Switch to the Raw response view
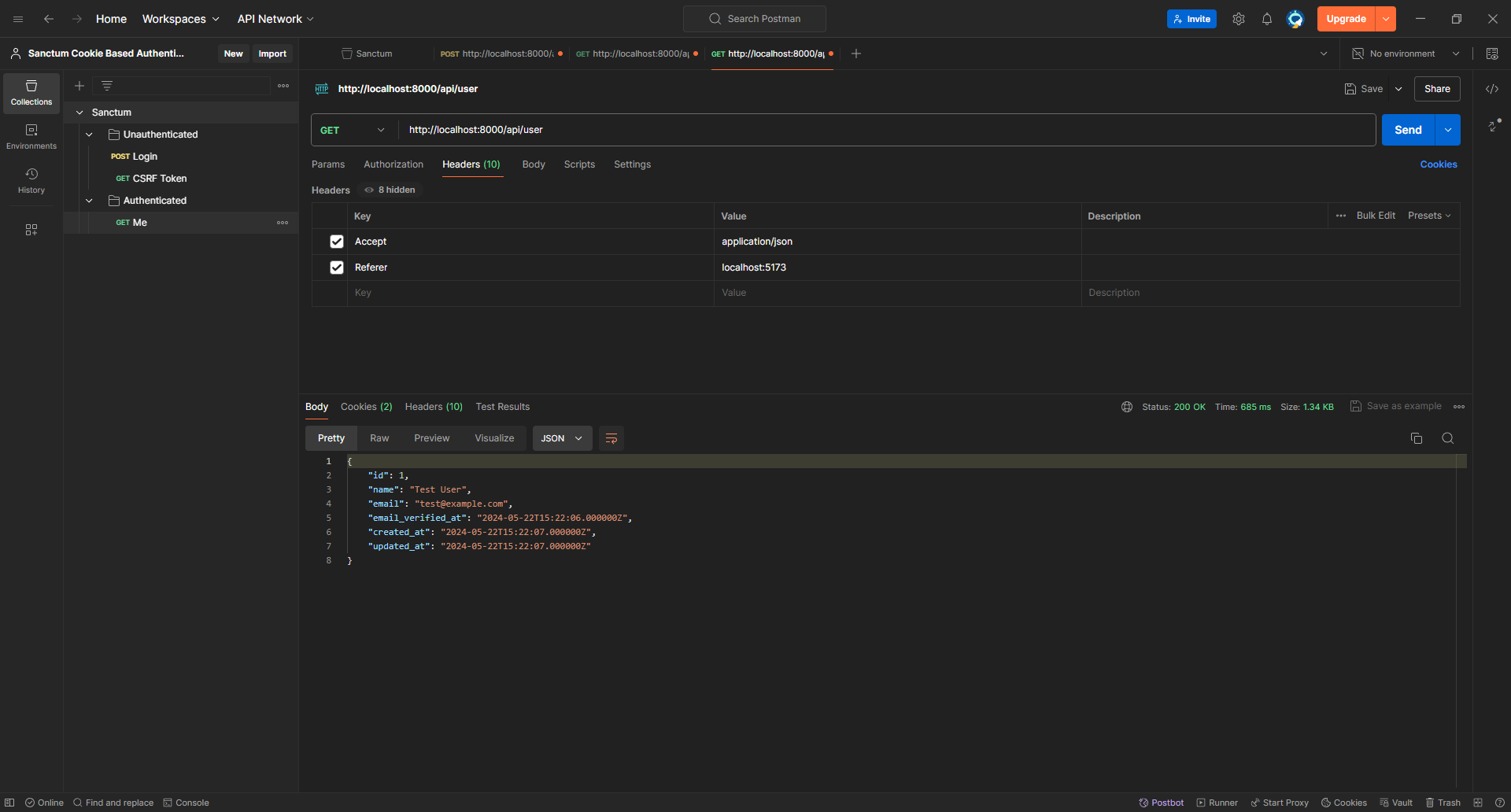 coord(379,438)
